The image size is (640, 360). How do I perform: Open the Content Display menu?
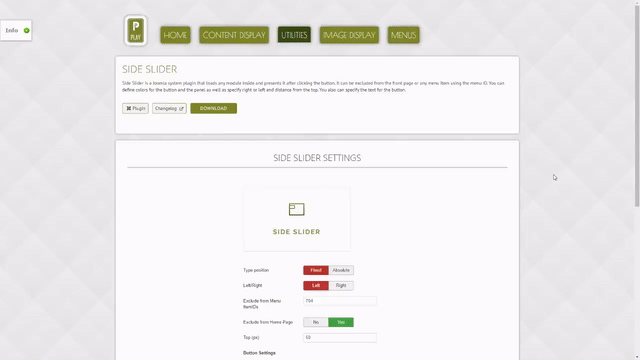234,35
